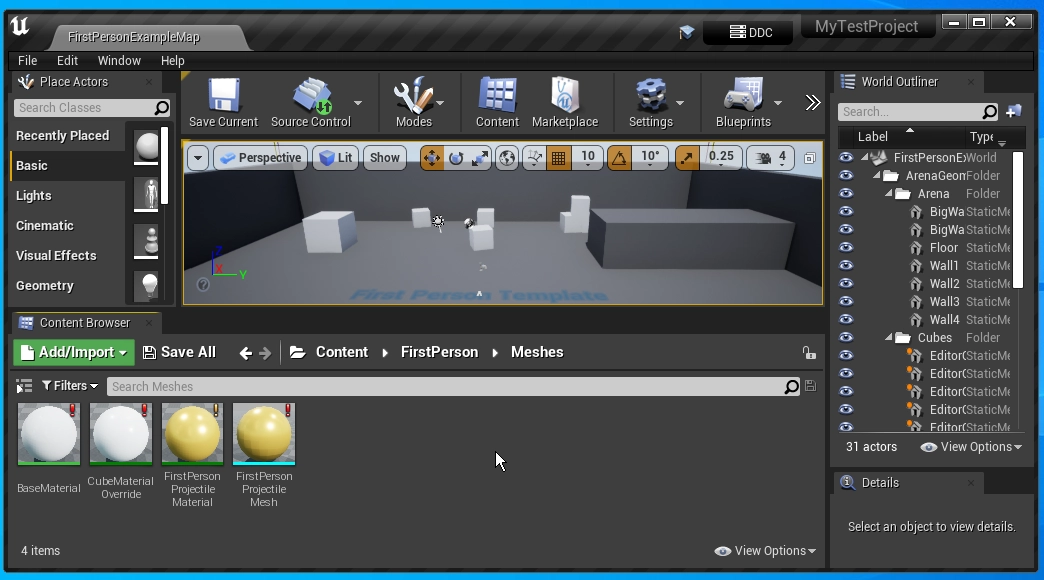1044x580 pixels.
Task: Click the Unreal Engine logo icon
Action: pos(20,26)
